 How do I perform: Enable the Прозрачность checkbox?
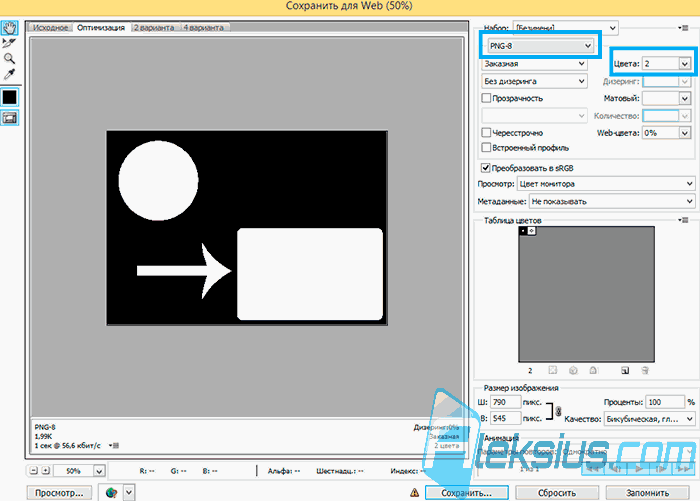[x=486, y=98]
